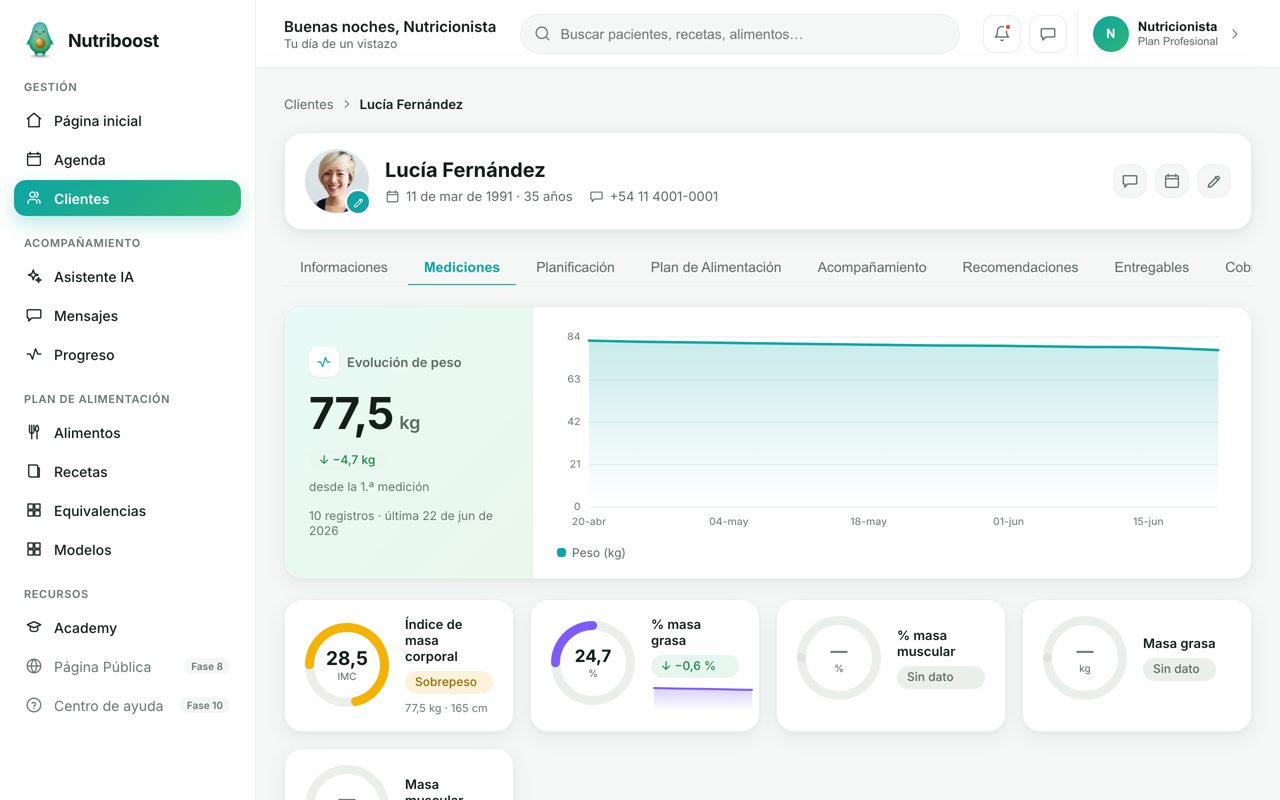Select Clientes in the sidebar
Screen dimensions: 1280x800
127,198
